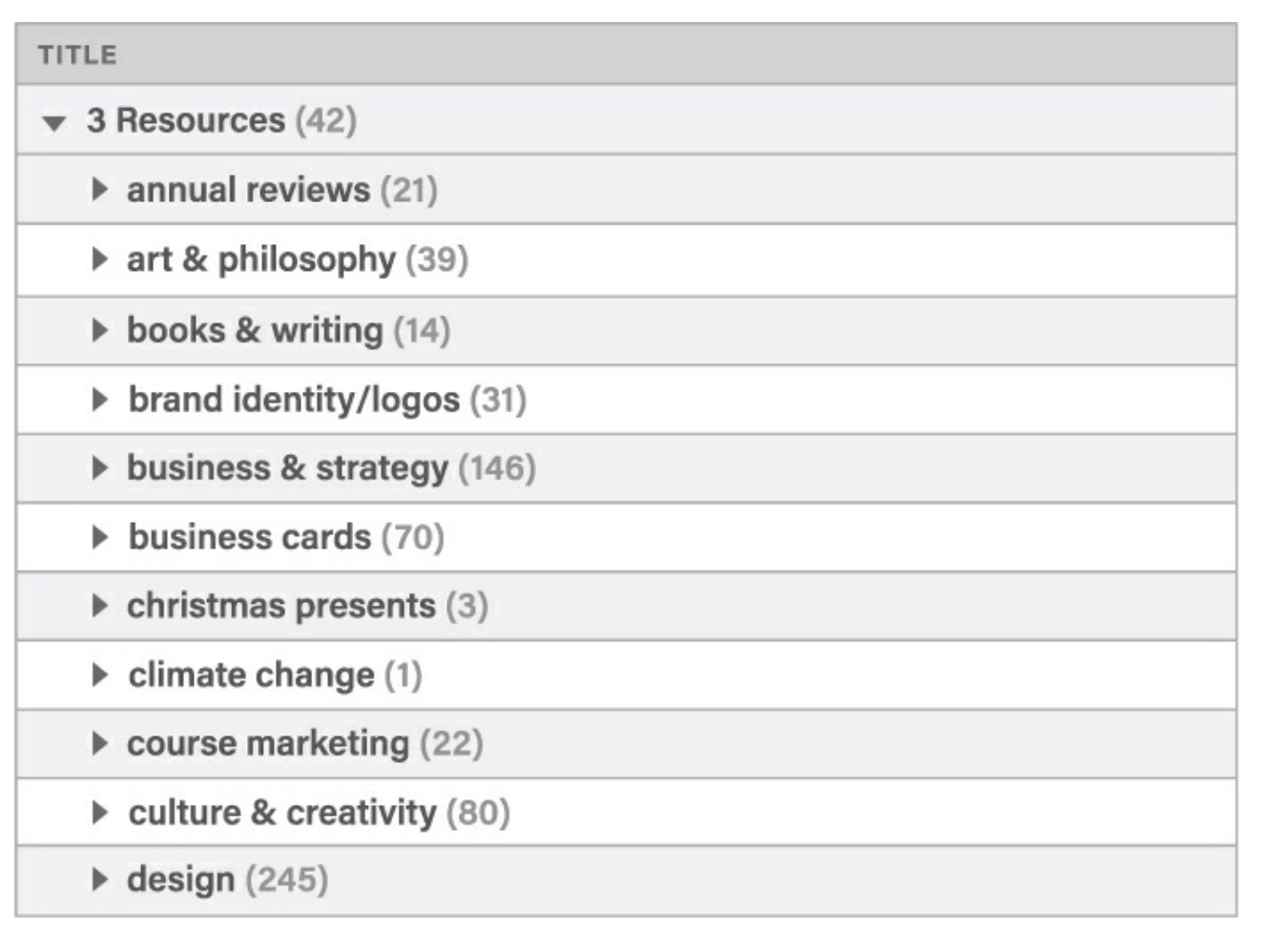The width and height of the screenshot is (1263, 952).
Task: Expand the design notebook
Action: point(99,880)
